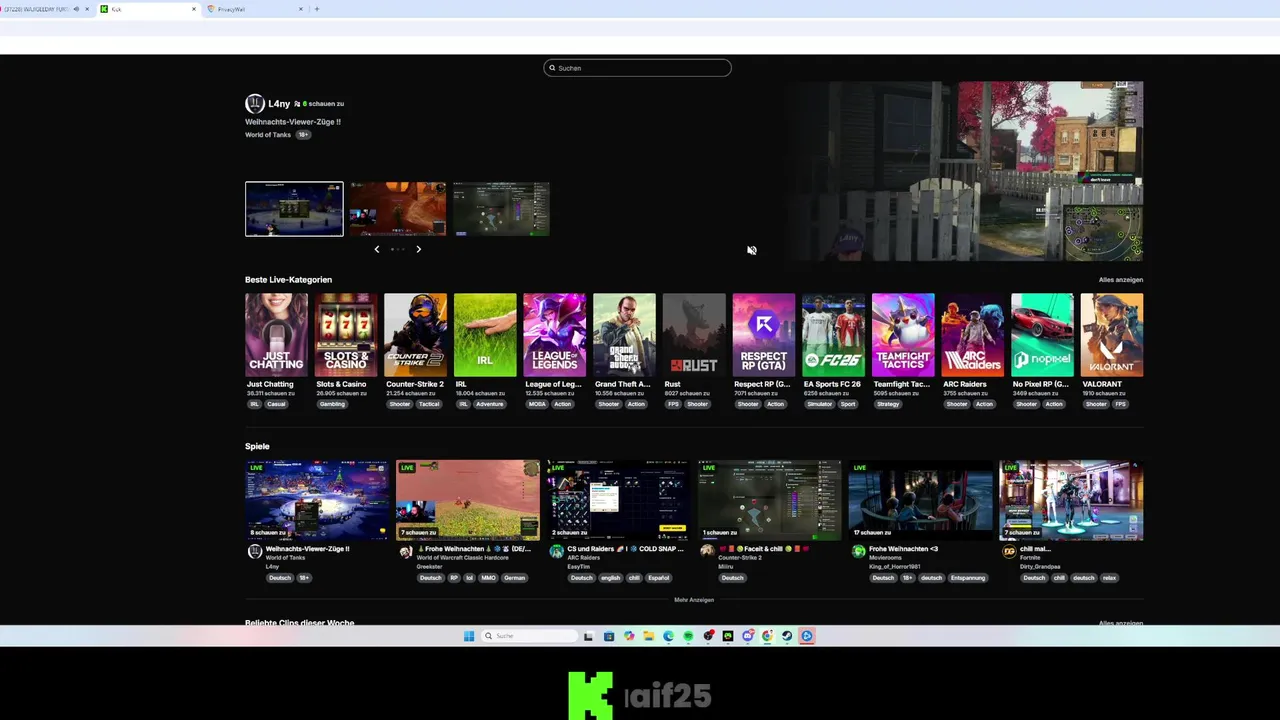Click the EasyTim channel avatar
The width and height of the screenshot is (1280, 720).
point(557,552)
